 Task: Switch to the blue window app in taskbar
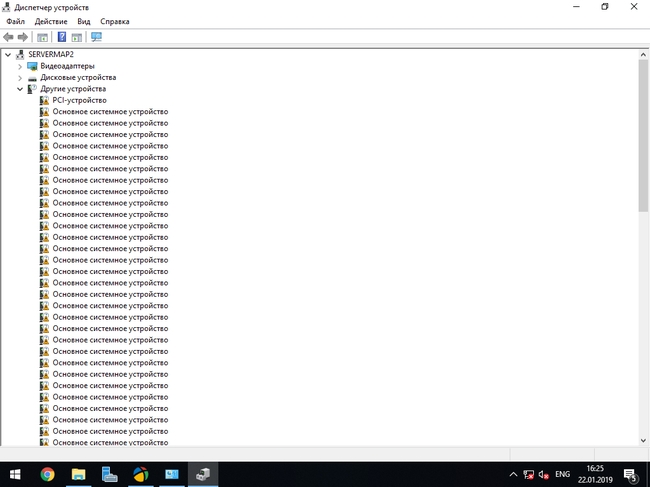tap(172, 474)
